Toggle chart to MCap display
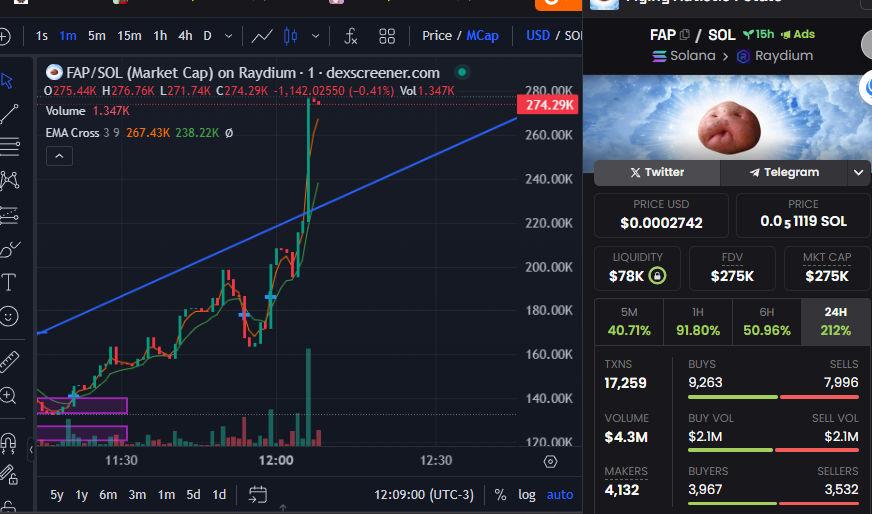Image resolution: width=872 pixels, height=514 pixels. [x=482, y=36]
